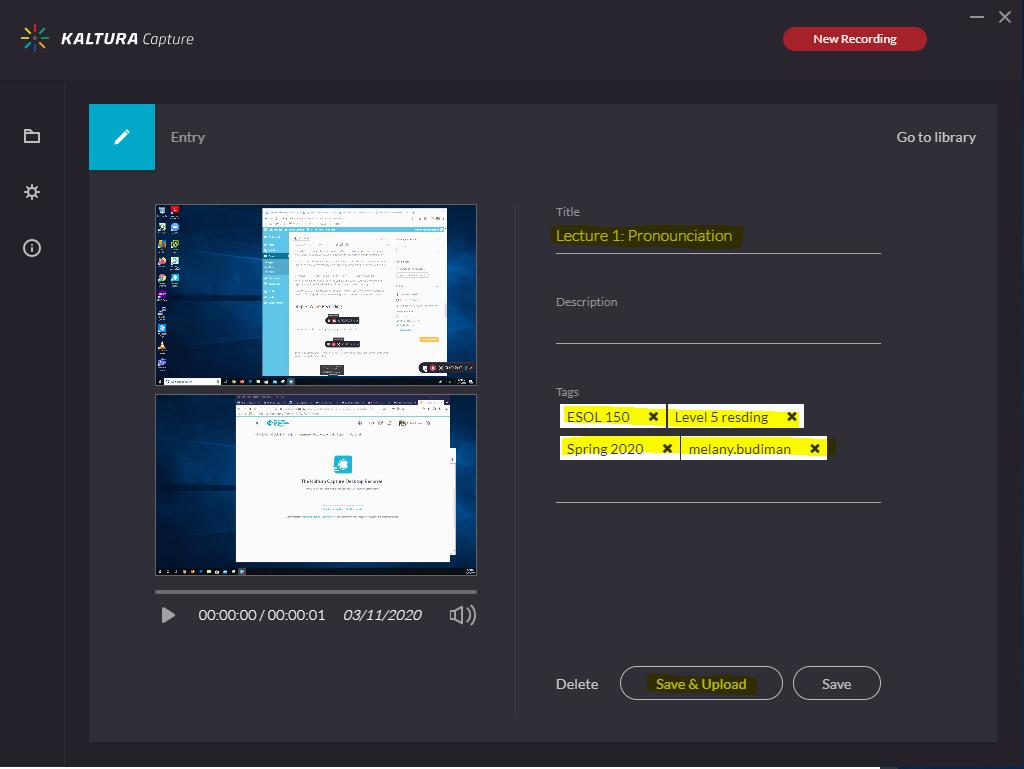Delete the current recording entry
Viewport: 1024px width, 769px height.
pos(577,683)
